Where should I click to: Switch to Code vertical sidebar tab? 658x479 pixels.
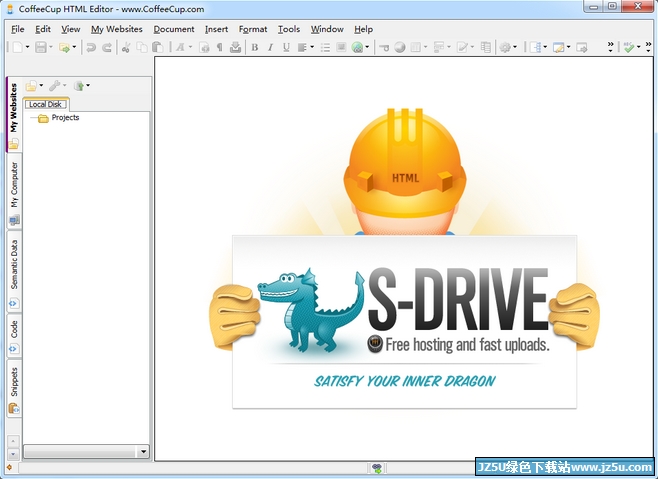coord(14,336)
